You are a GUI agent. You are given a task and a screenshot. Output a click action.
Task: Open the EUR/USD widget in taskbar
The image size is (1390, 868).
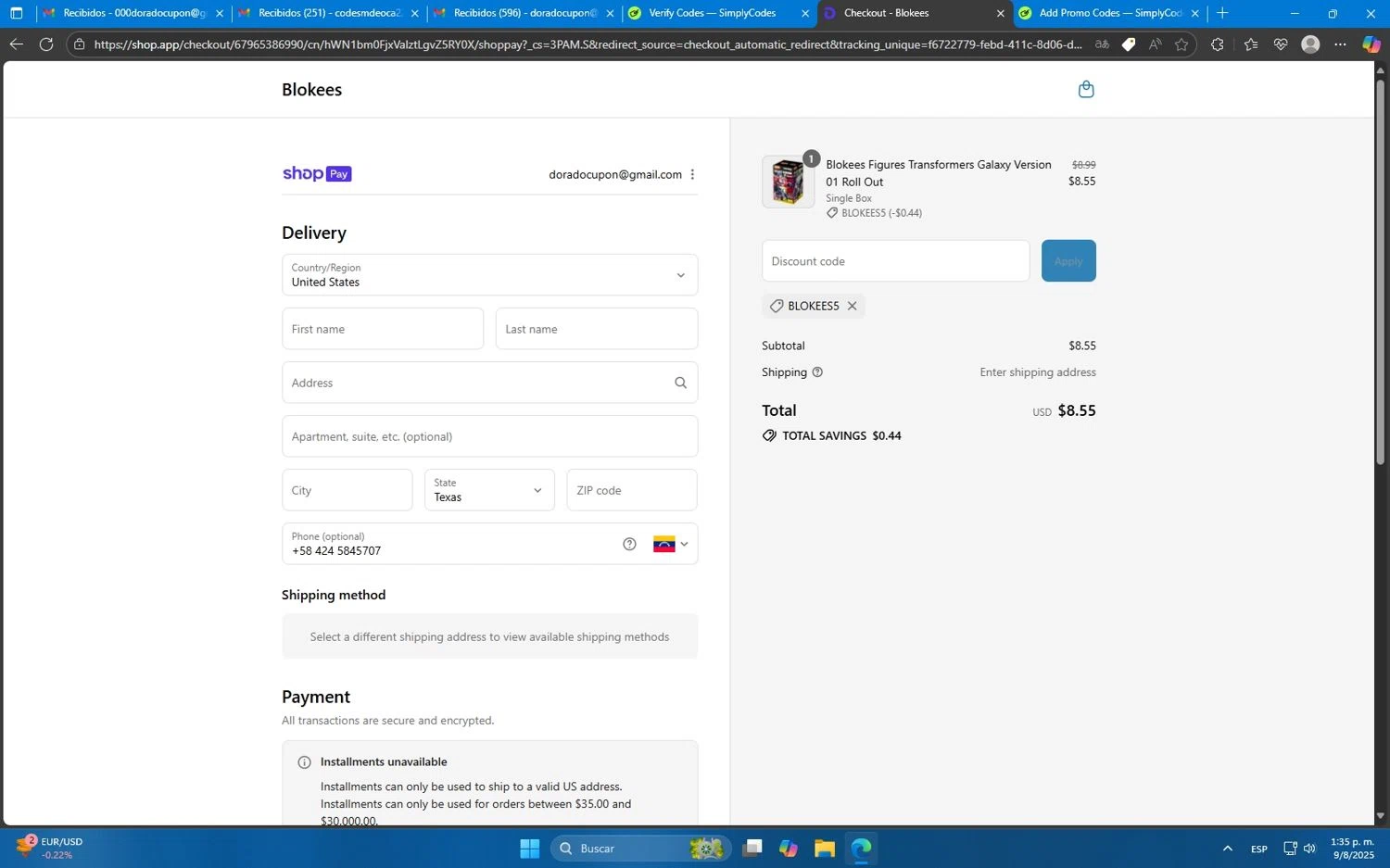coord(49,849)
